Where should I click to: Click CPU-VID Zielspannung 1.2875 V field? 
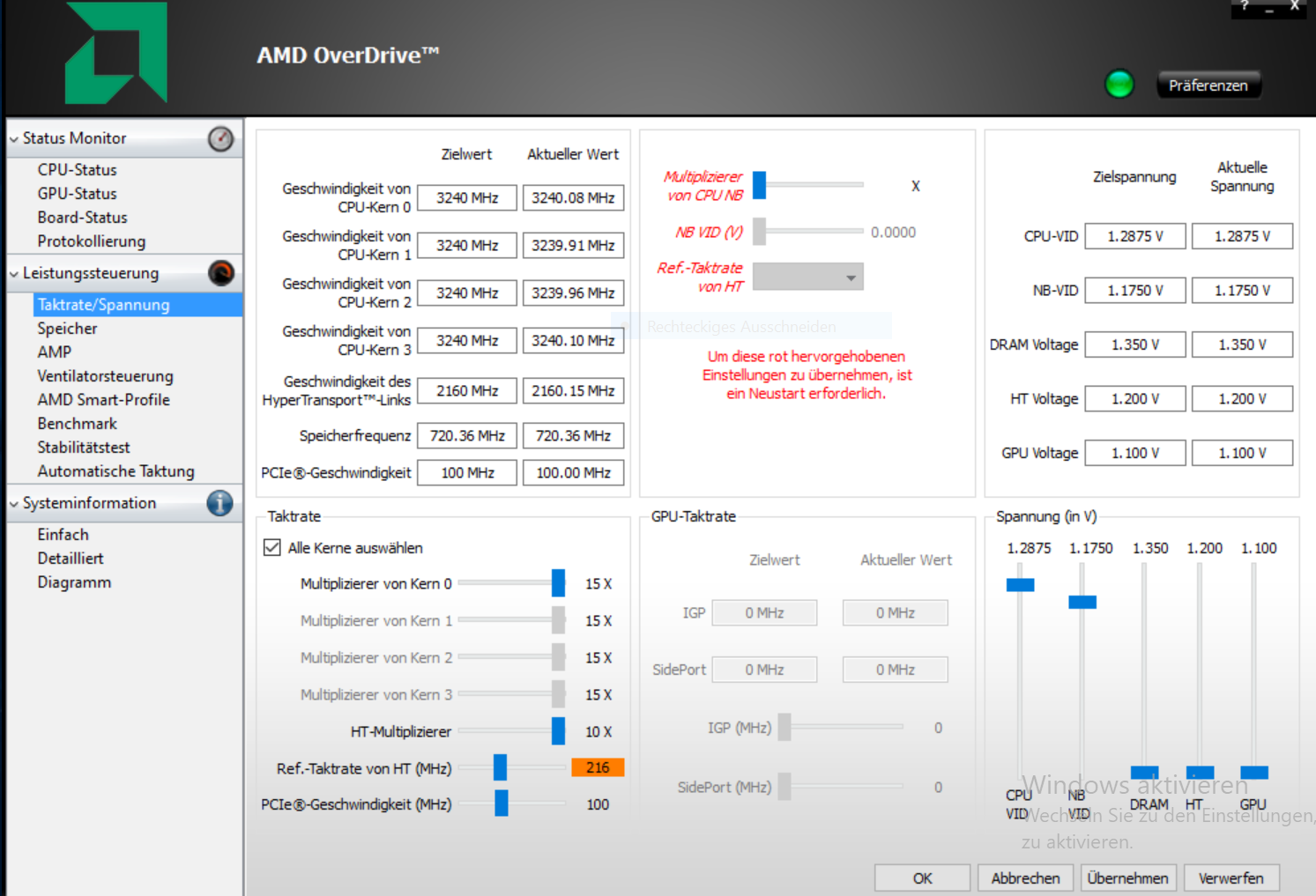pyautogui.click(x=1135, y=237)
